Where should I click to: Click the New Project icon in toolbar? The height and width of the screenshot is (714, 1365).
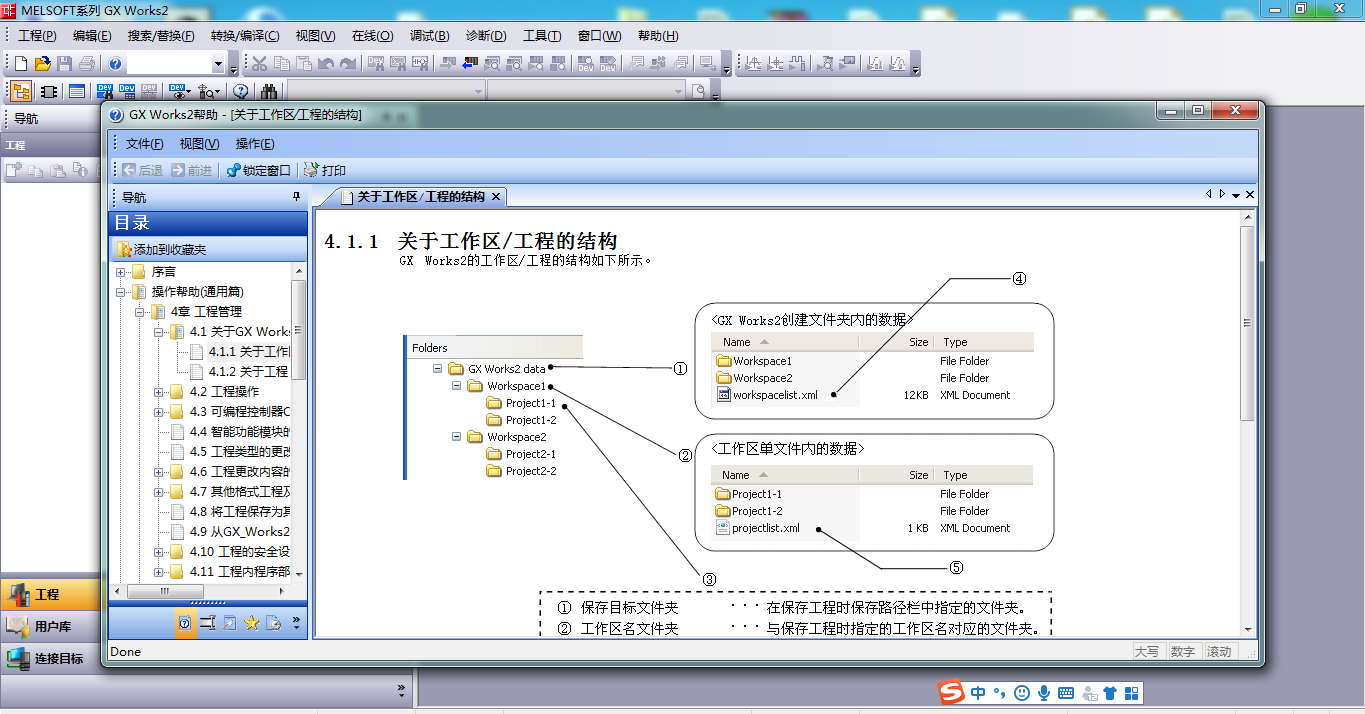[x=20, y=64]
